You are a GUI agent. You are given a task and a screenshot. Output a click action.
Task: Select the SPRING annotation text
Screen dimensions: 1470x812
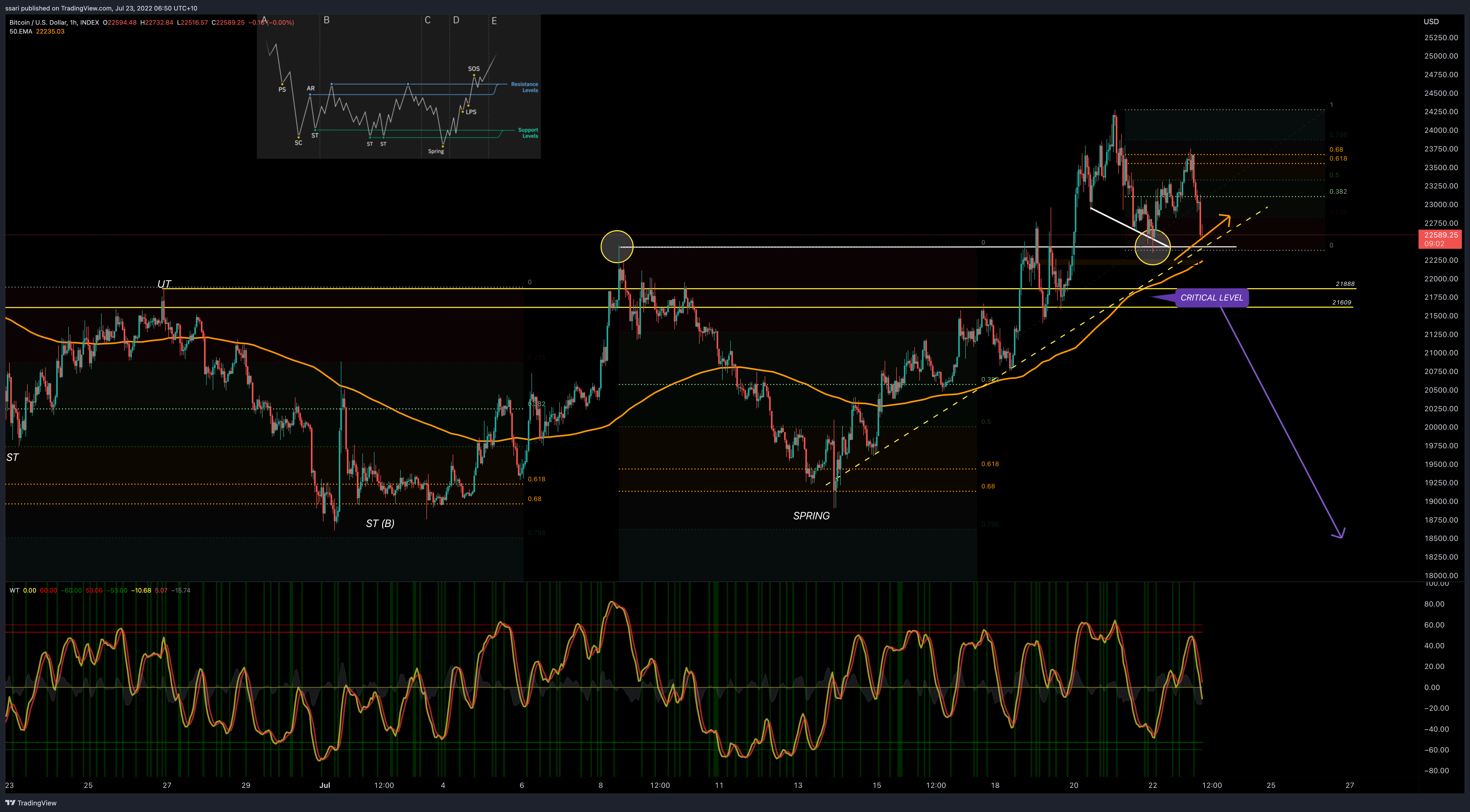point(811,516)
